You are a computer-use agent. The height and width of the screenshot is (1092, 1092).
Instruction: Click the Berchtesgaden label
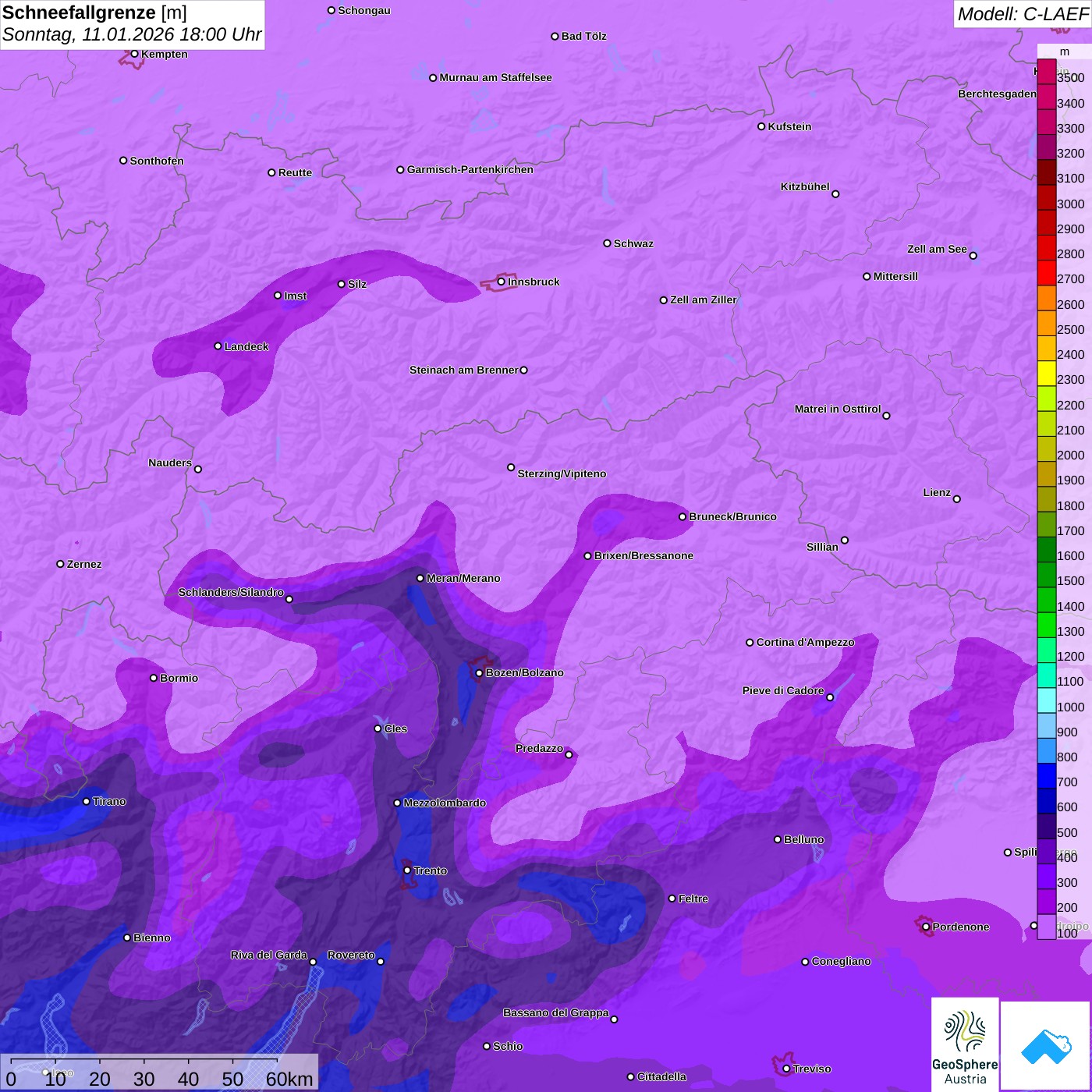tap(998, 94)
